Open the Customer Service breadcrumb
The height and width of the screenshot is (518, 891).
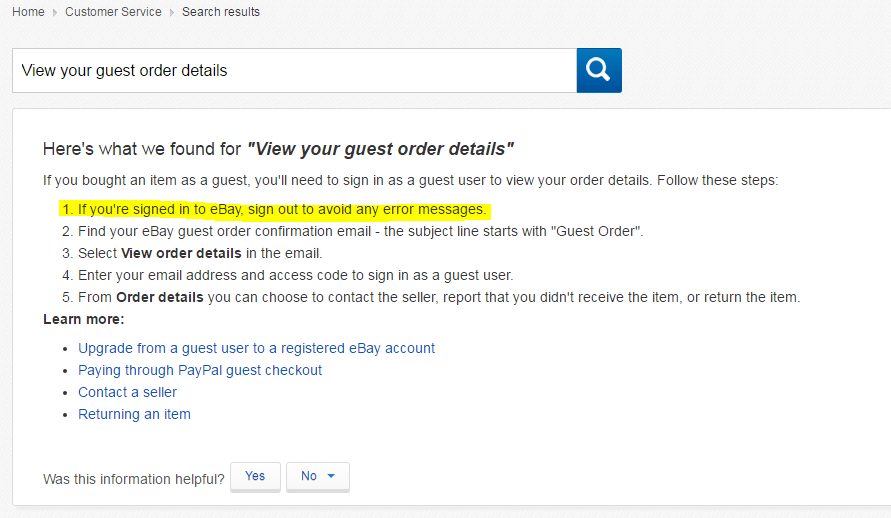113,12
